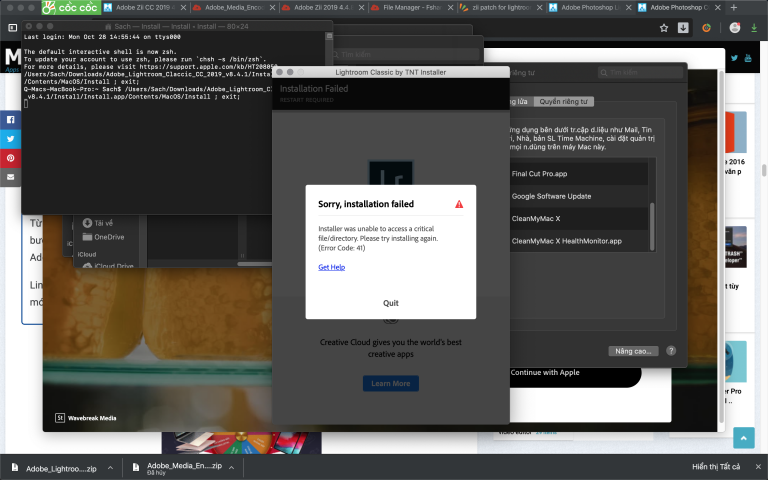Select Google Software Update in list

[578, 196]
